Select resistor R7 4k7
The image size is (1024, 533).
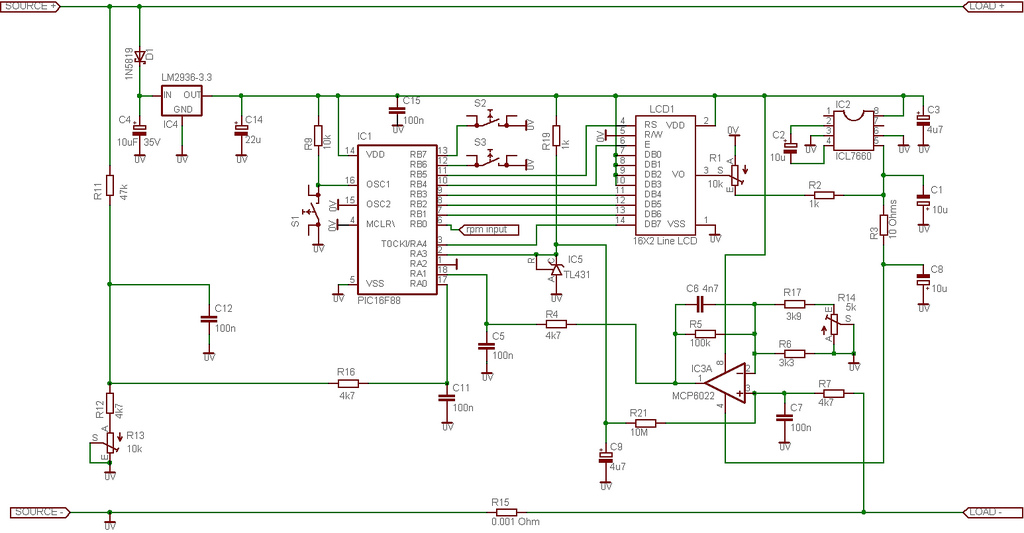coord(833,393)
